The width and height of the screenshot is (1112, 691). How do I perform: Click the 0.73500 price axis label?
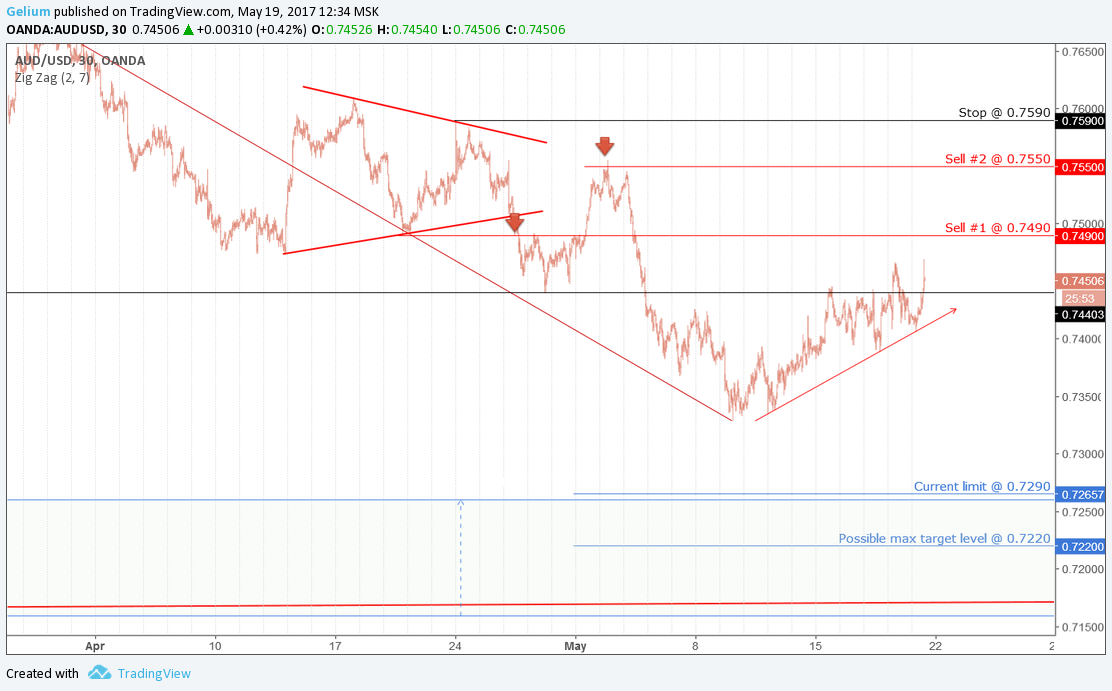click(x=1082, y=397)
